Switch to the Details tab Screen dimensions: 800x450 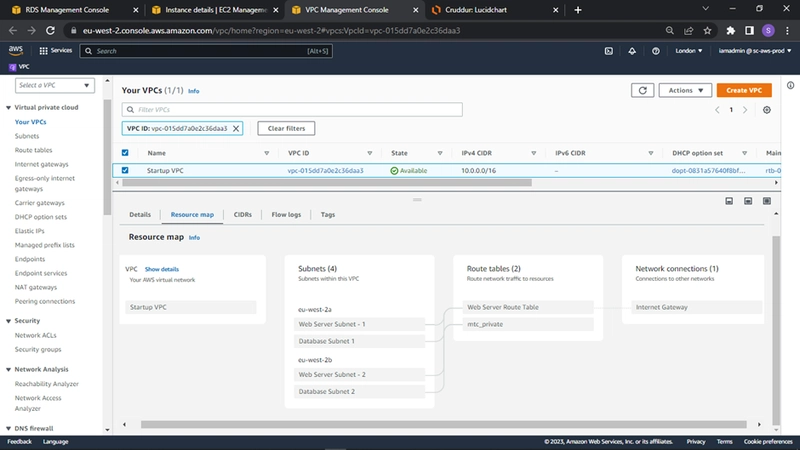tap(140, 215)
